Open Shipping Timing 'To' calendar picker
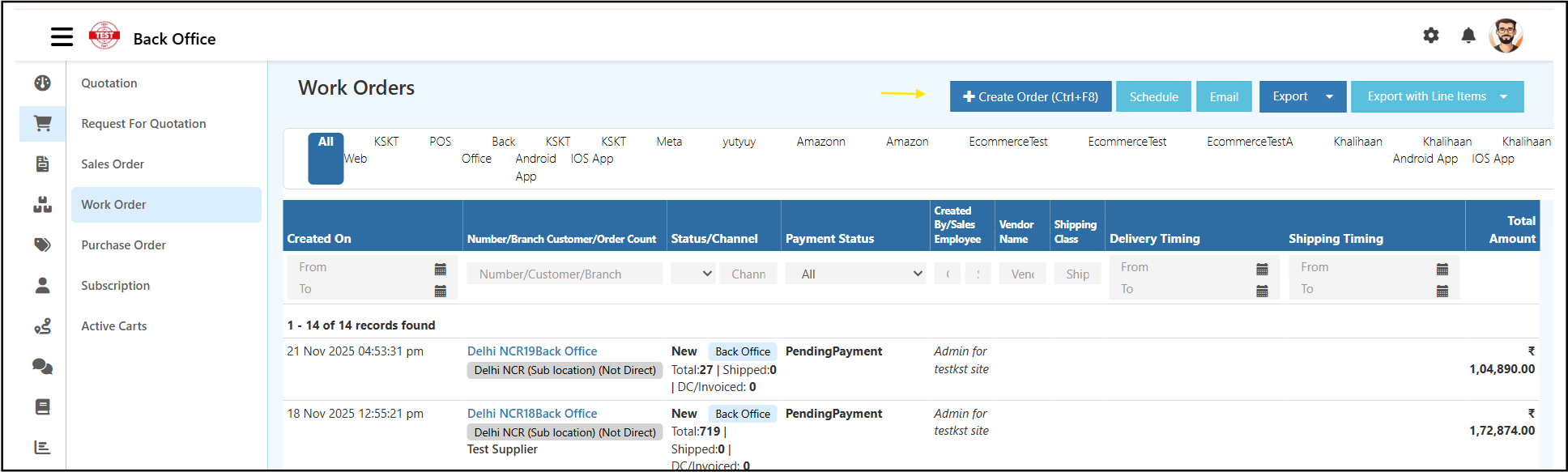1568x472 pixels. point(1442,291)
